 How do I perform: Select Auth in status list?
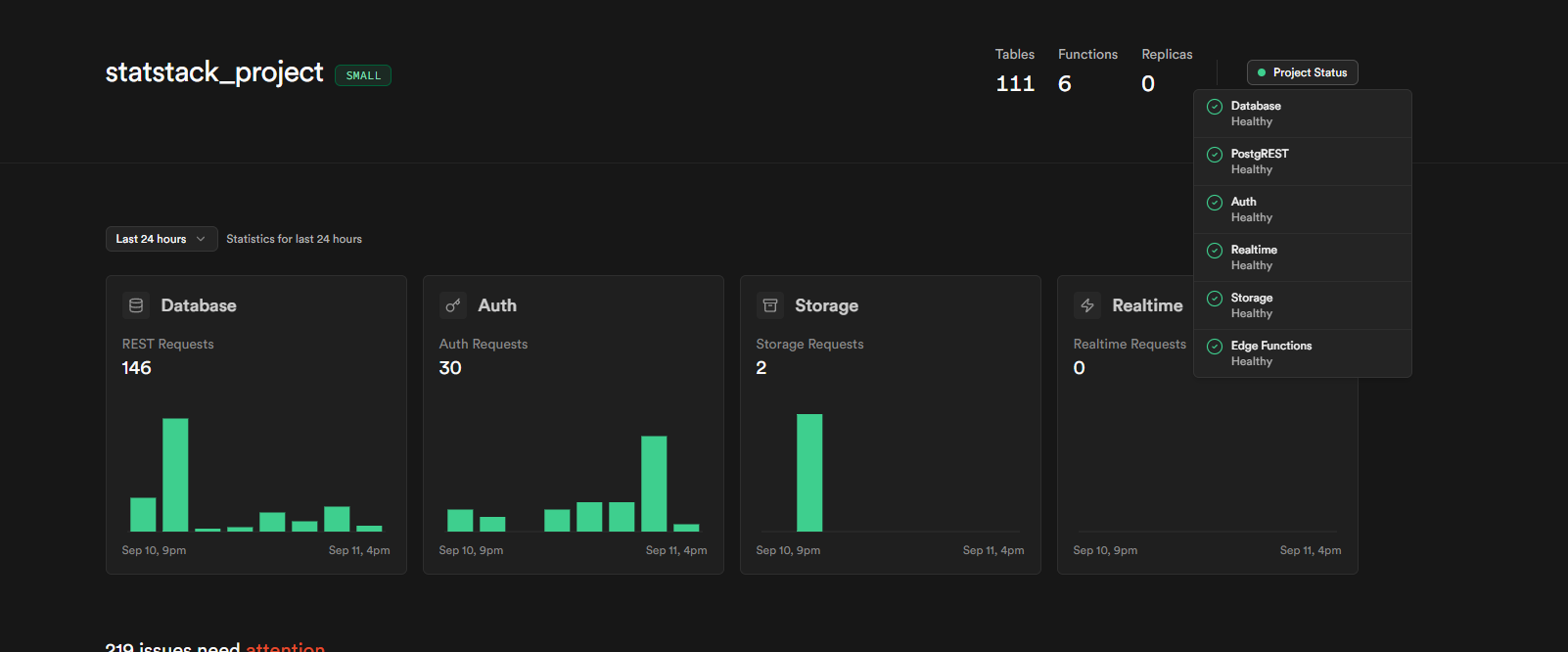point(1303,210)
